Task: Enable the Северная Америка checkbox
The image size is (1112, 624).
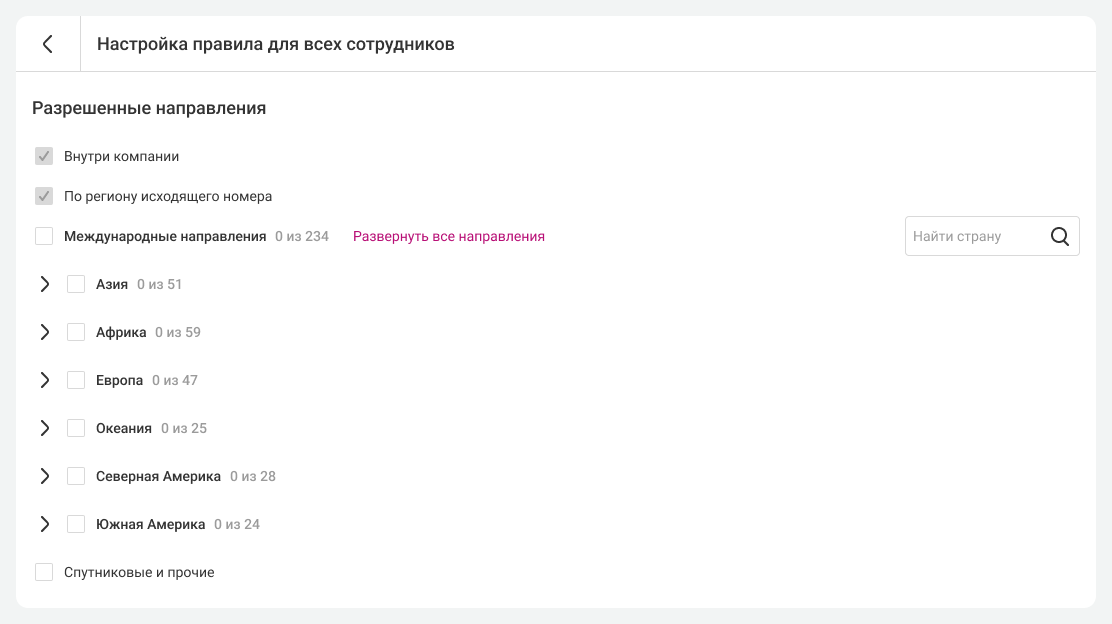Action: (x=76, y=476)
